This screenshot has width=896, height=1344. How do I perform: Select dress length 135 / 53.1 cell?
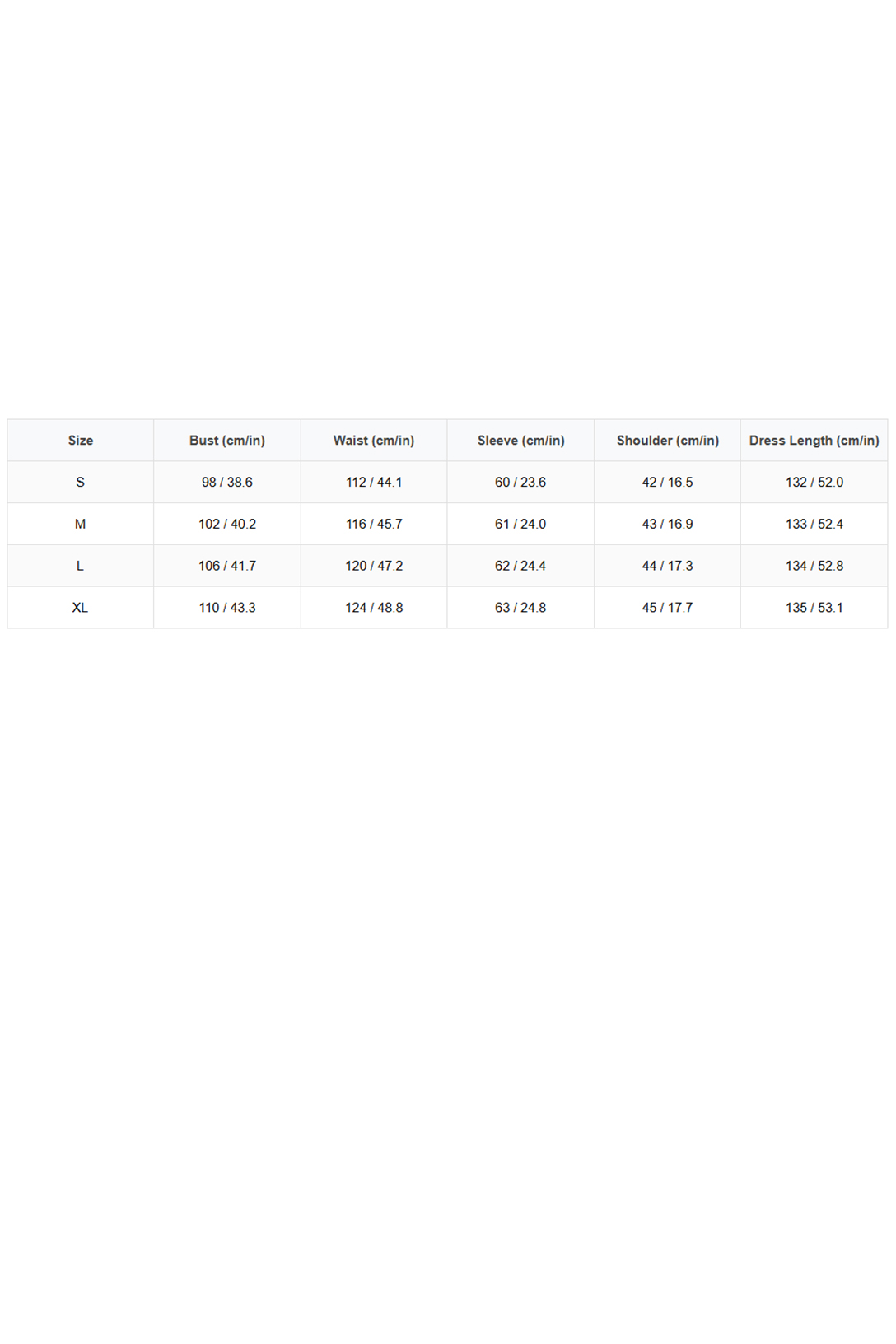coord(814,608)
